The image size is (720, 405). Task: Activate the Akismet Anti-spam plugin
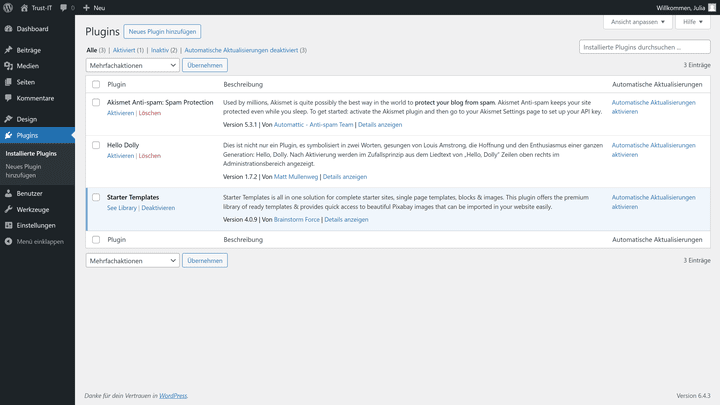120,113
